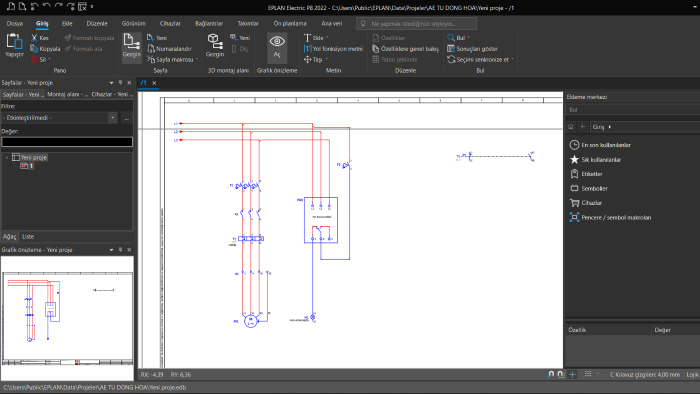This screenshot has width=700, height=394.
Task: Click the Grafik önizleme thumbnail
Action: pyautogui.click(x=67, y=318)
